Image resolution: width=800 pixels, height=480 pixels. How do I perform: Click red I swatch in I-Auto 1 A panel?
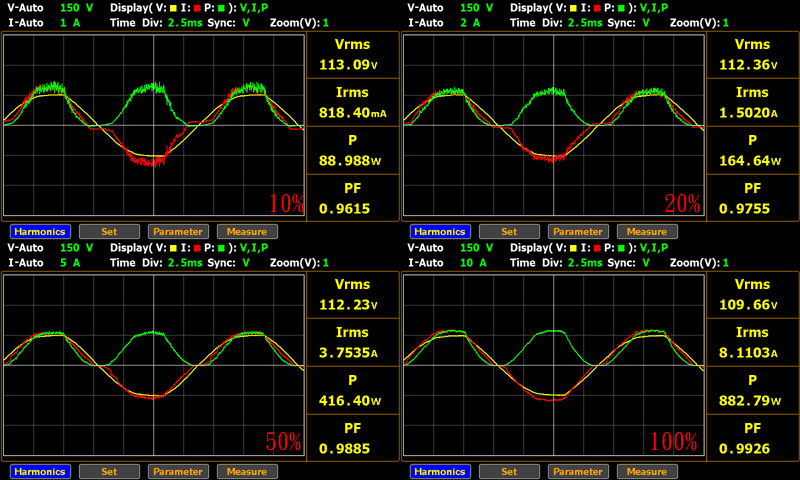tap(197, 8)
